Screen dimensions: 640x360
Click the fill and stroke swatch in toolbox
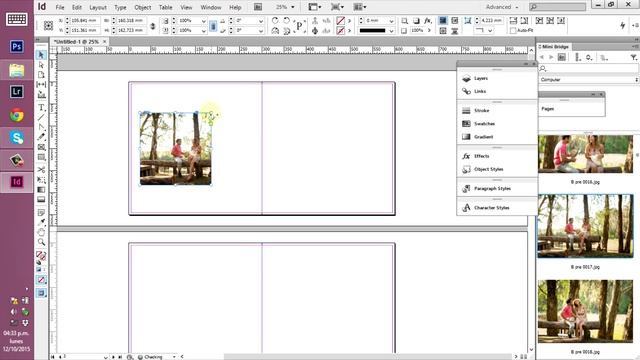41,256
